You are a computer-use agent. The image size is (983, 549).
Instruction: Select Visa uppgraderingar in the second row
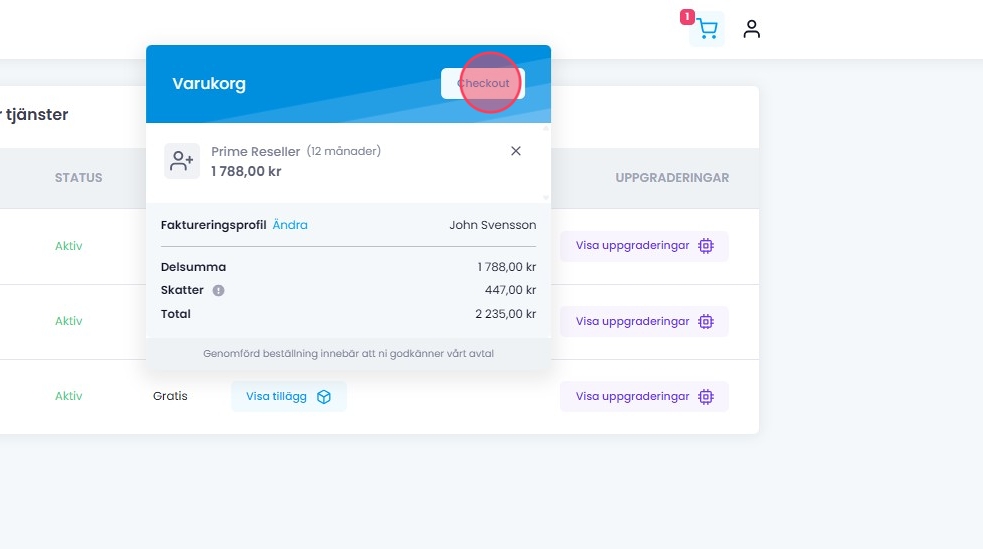[633, 322]
